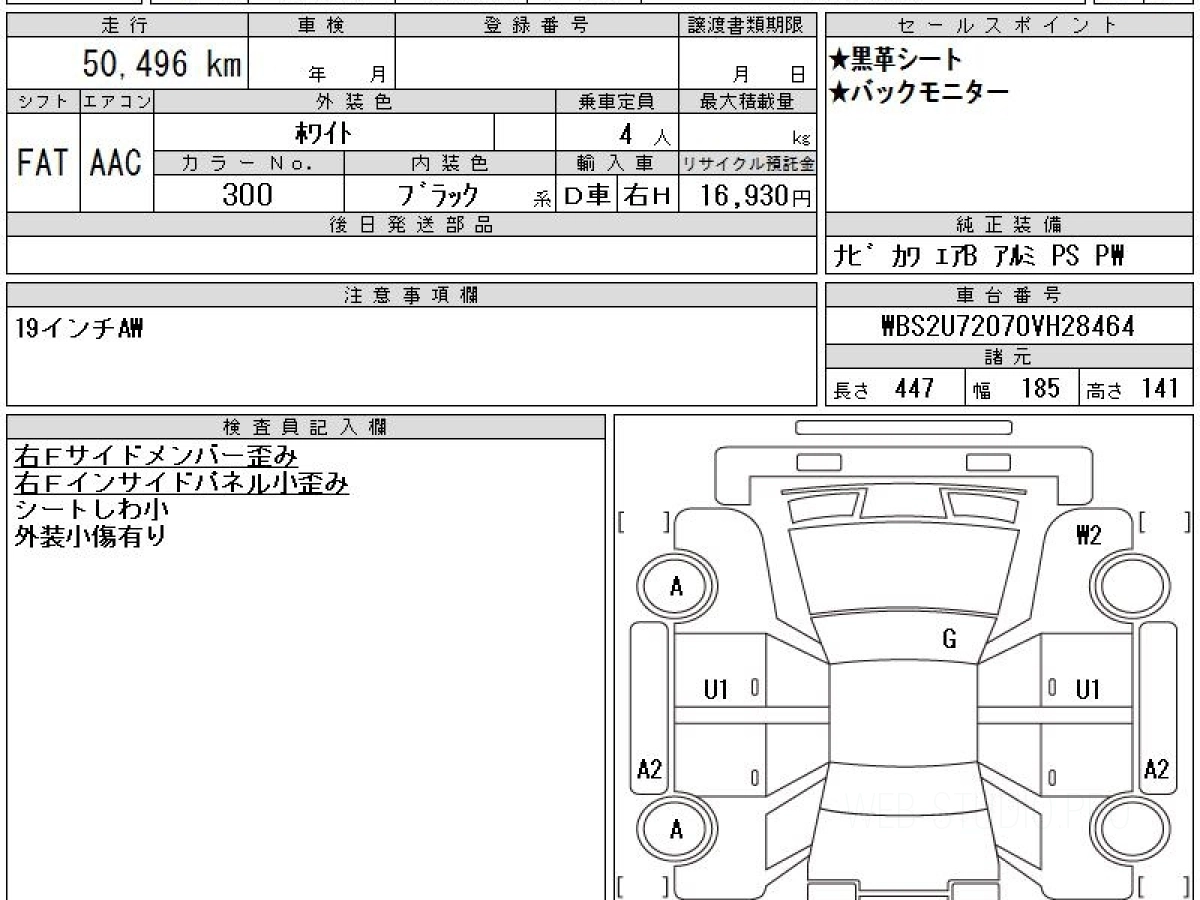Select the length value 447

click(914, 388)
